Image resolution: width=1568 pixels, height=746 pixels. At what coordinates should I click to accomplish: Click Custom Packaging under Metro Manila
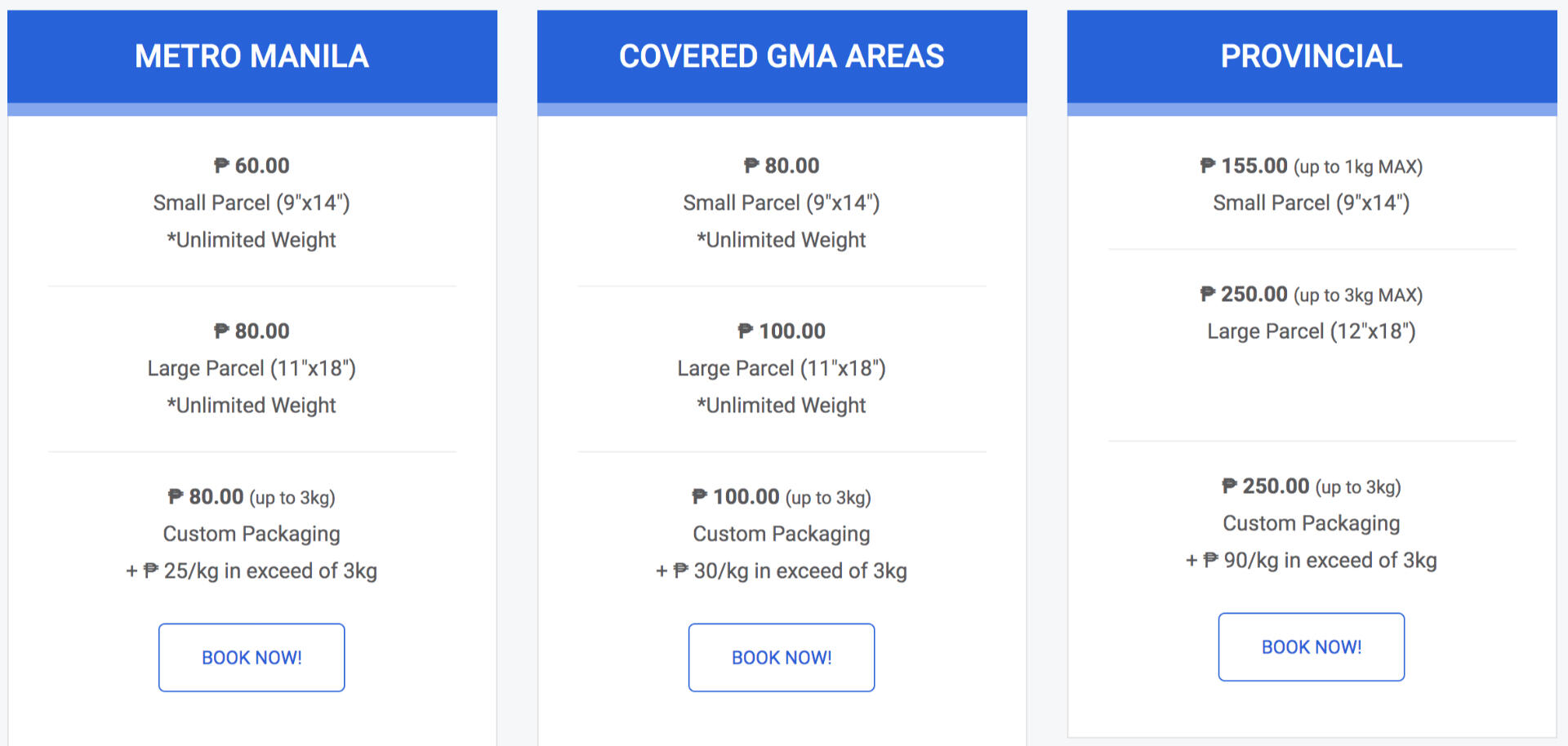252,534
